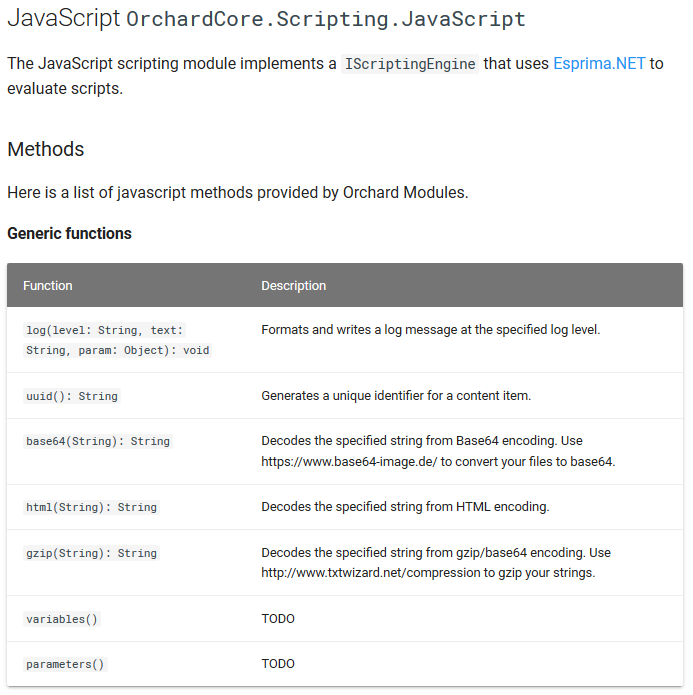The image size is (693, 695).
Task: Click the JavaScript OrchardCore.Scripting.JavaScript page title
Action: (266, 19)
